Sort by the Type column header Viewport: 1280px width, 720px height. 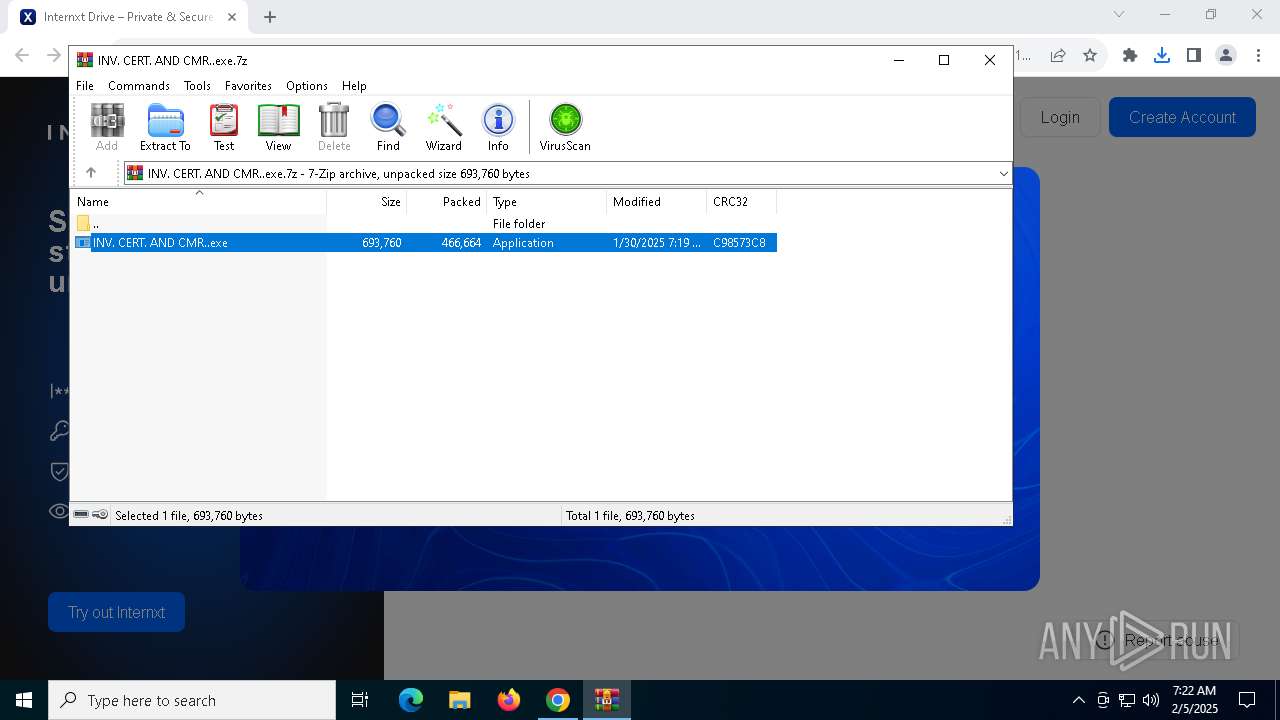[547, 202]
